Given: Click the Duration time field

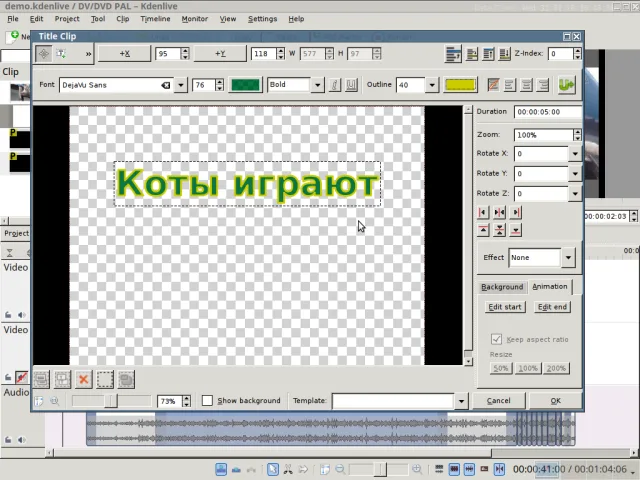Looking at the screenshot, I should 547,112.
